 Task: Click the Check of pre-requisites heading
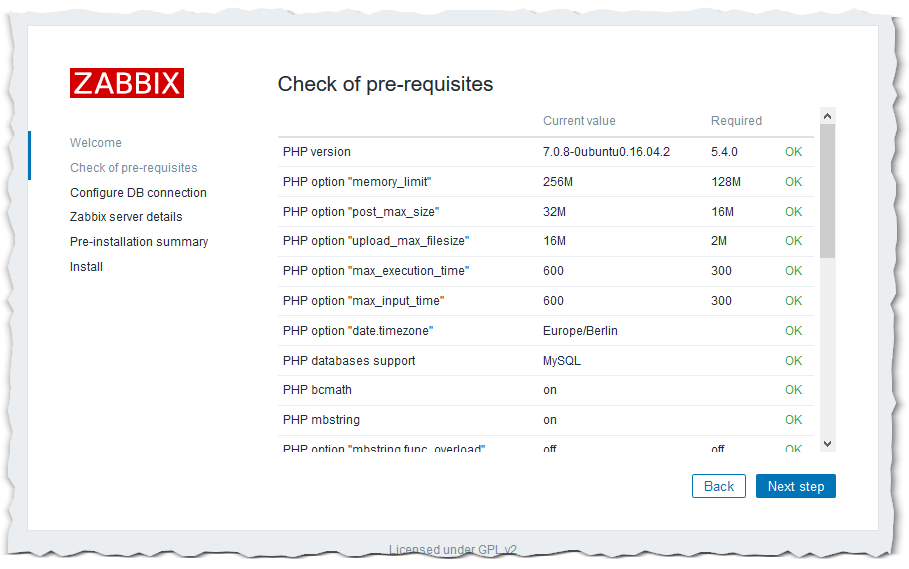(x=385, y=84)
